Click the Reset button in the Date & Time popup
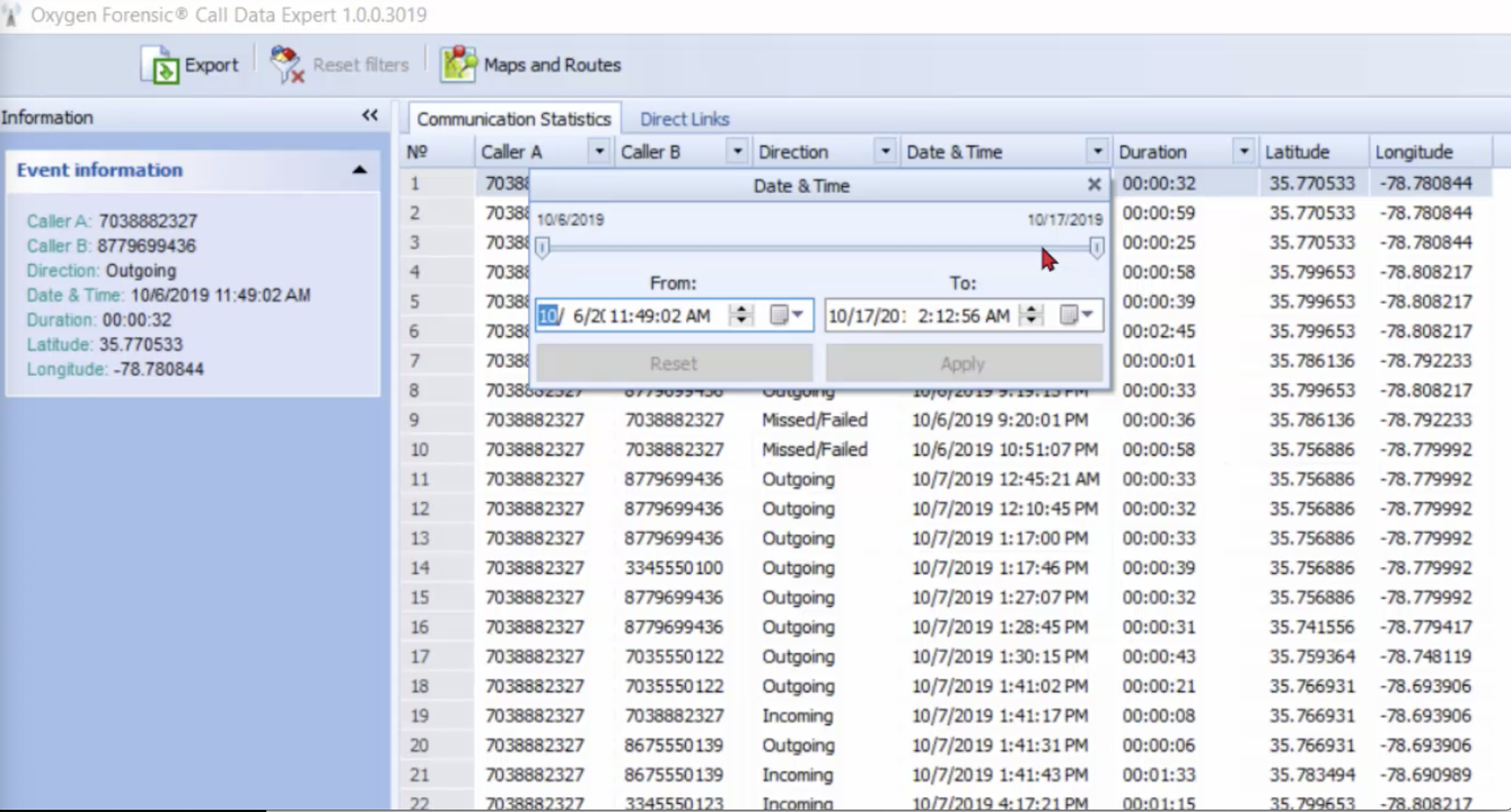This screenshot has width=1511, height=812. (x=674, y=364)
